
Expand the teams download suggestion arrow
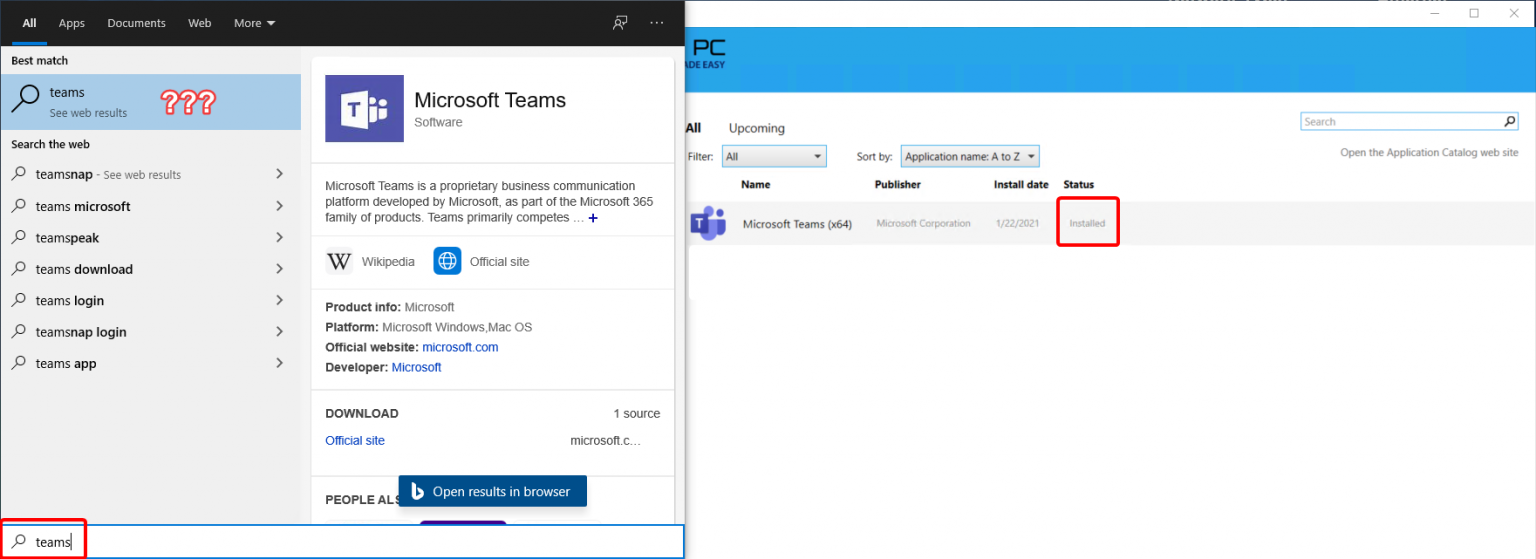[x=279, y=269]
